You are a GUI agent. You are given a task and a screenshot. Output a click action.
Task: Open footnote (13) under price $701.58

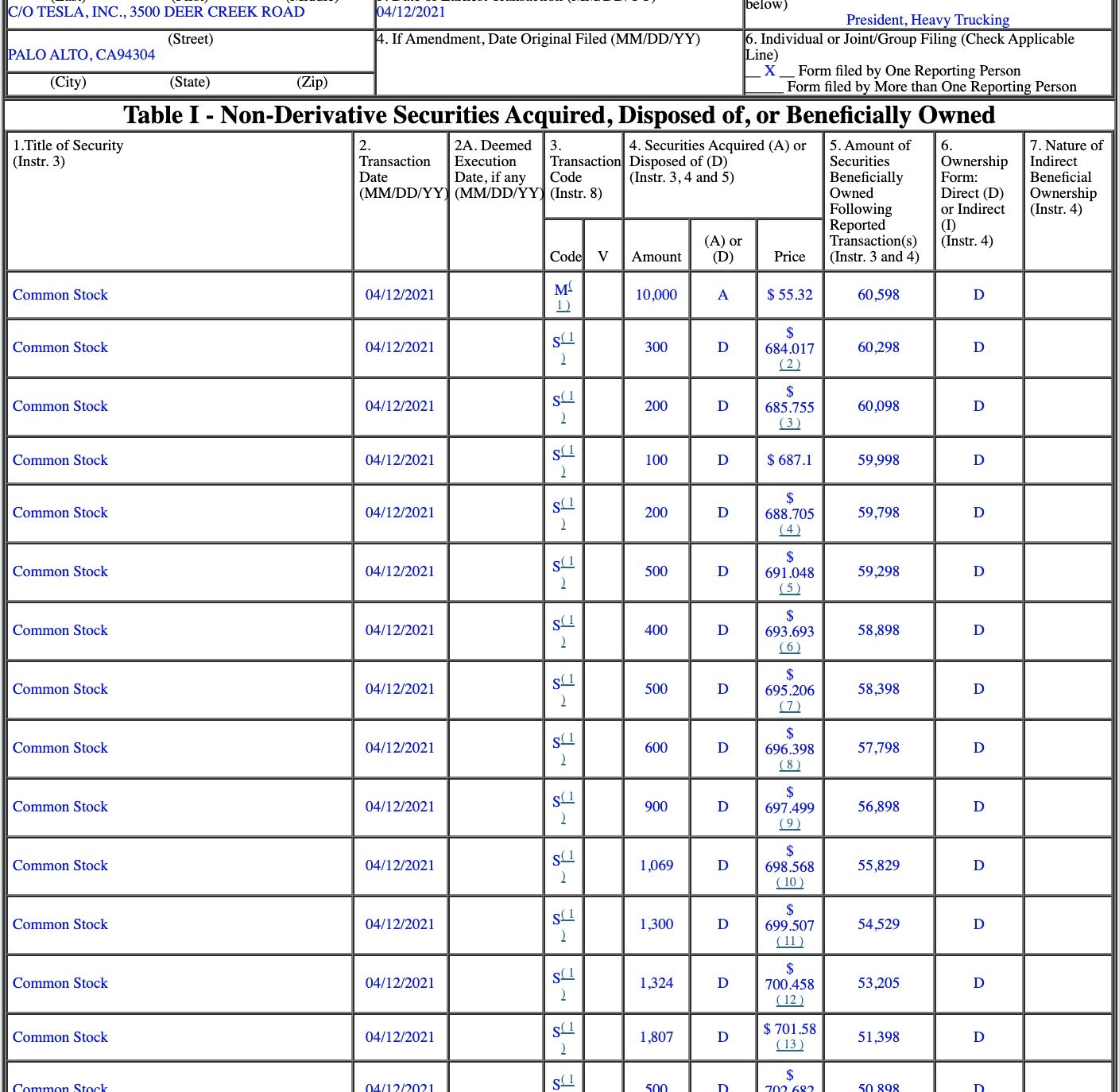(x=789, y=1044)
